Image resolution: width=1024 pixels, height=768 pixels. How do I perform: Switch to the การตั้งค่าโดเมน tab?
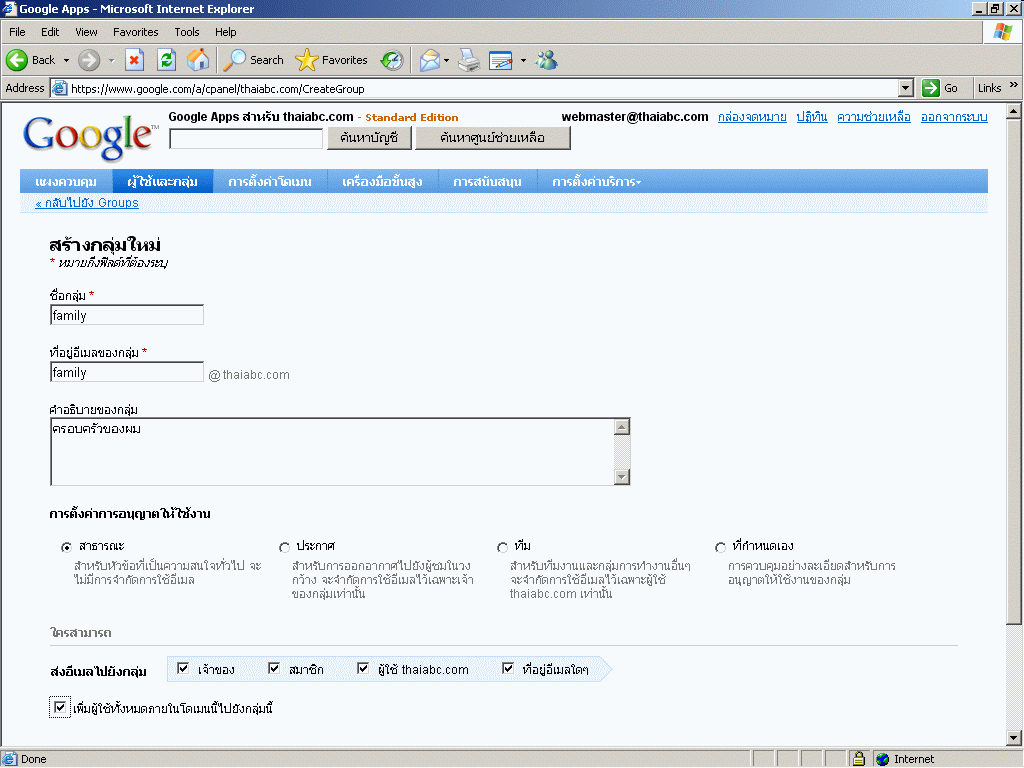point(270,182)
